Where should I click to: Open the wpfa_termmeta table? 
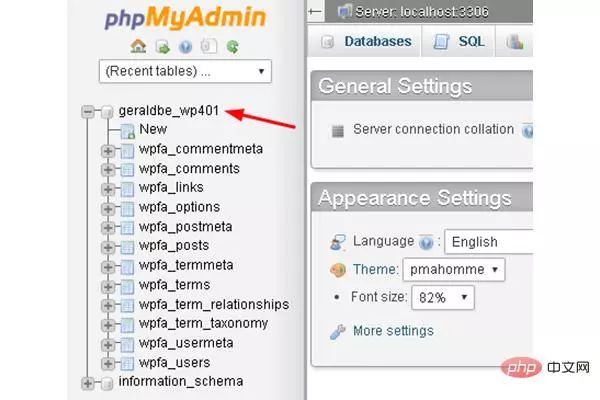point(186,265)
